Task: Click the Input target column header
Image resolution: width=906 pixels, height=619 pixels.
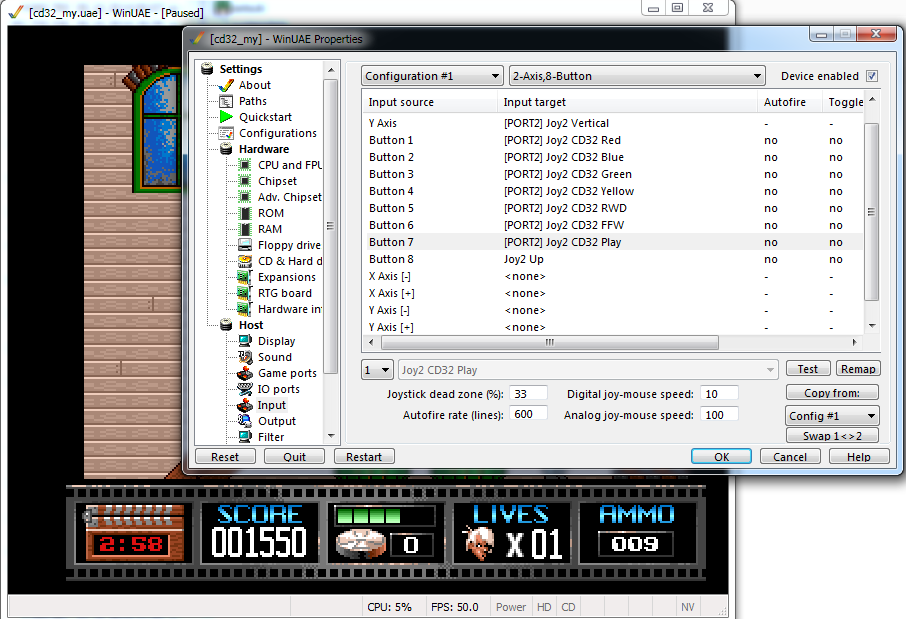Action: point(627,102)
